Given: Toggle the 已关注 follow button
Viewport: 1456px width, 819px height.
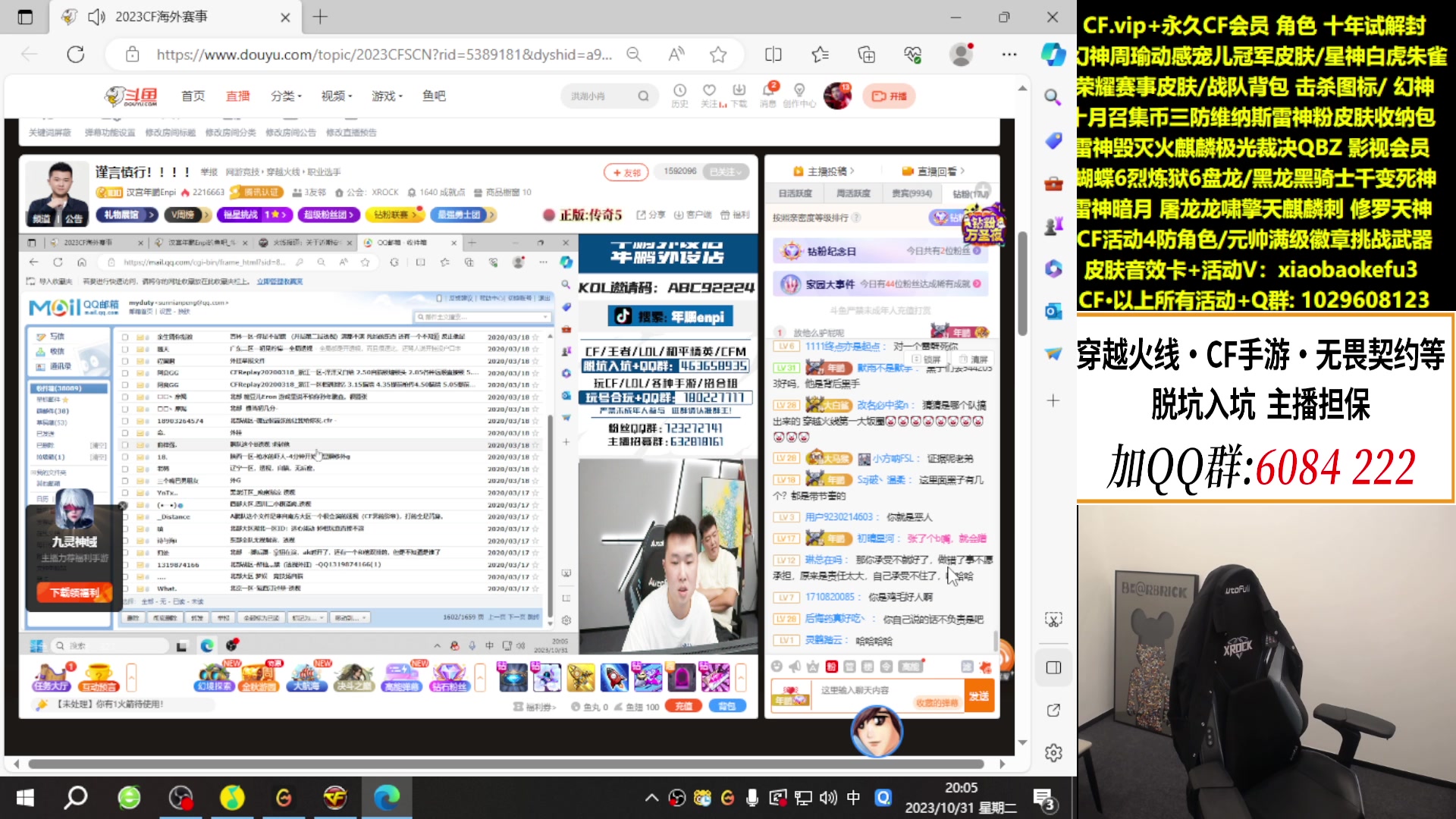Looking at the screenshot, I should coord(726,172).
